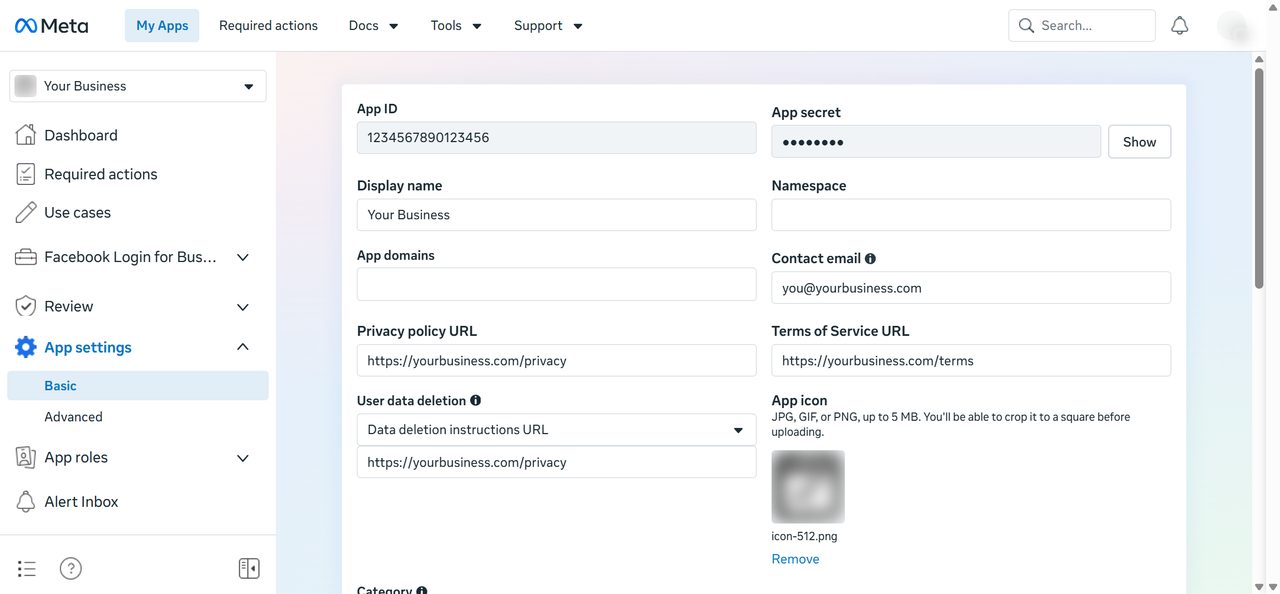The width and height of the screenshot is (1280, 594).
Task: Click the Category info icon
Action: coord(422,590)
